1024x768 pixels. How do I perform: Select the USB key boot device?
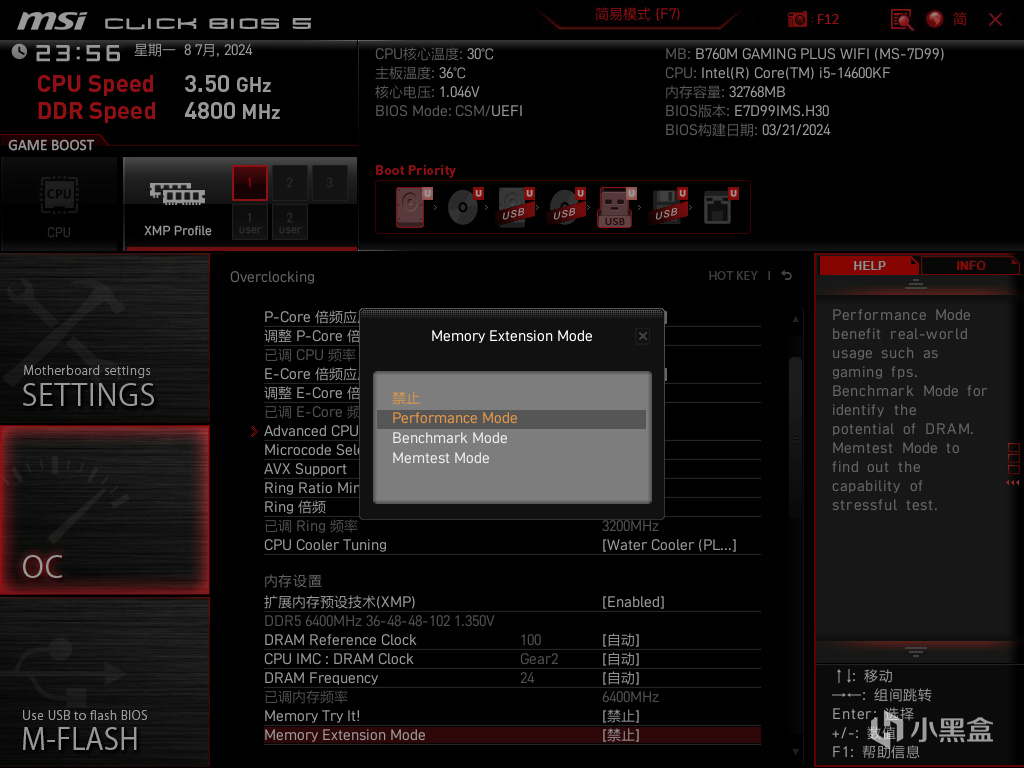tap(616, 207)
